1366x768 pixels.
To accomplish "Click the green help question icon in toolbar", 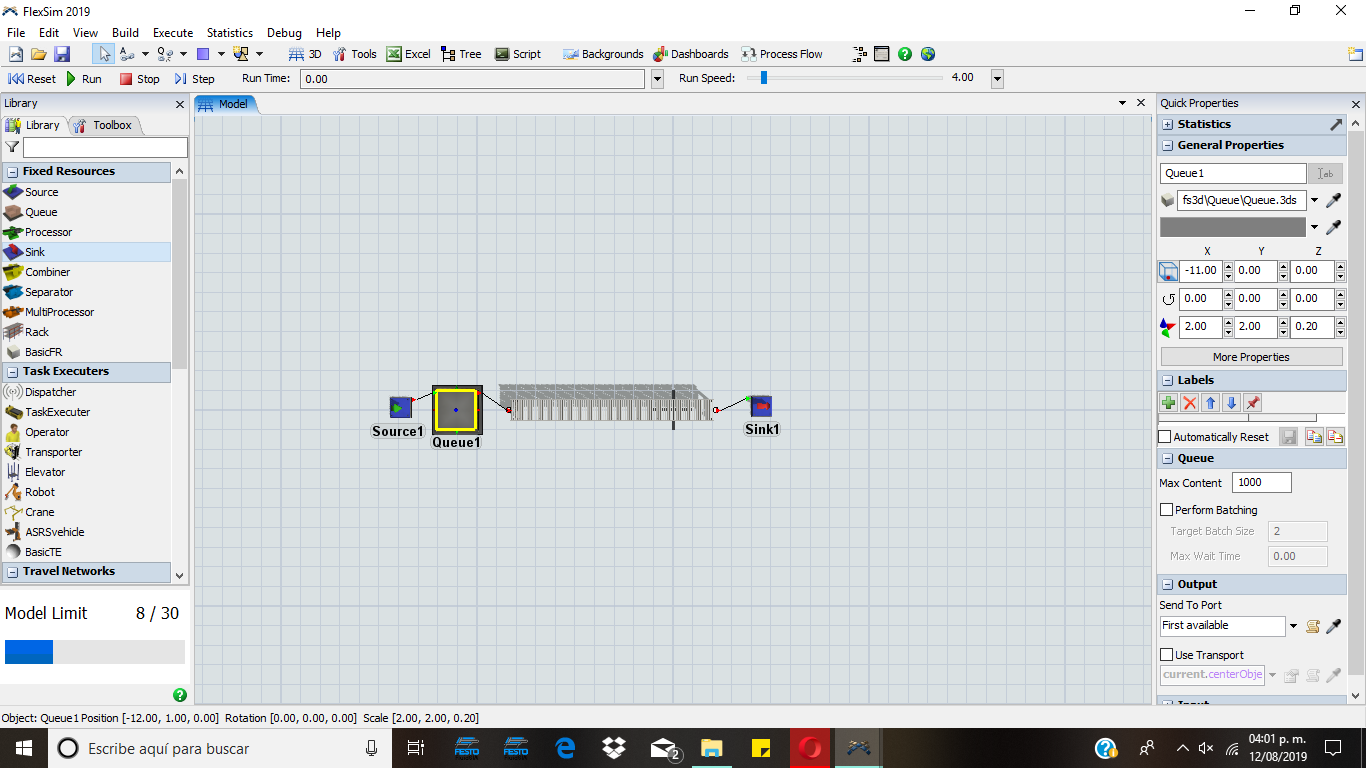I will [905, 54].
